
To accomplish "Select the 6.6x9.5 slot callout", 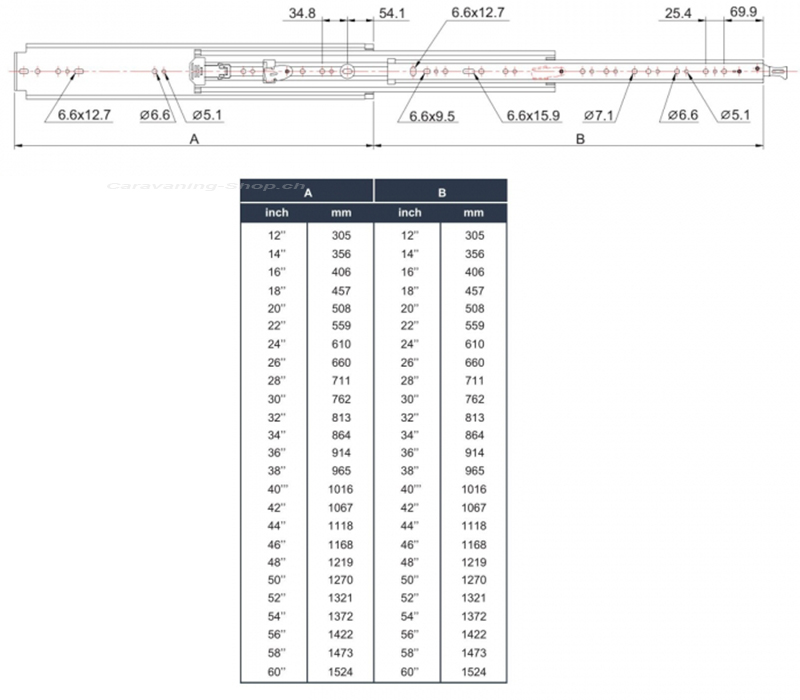I will click(x=432, y=116).
